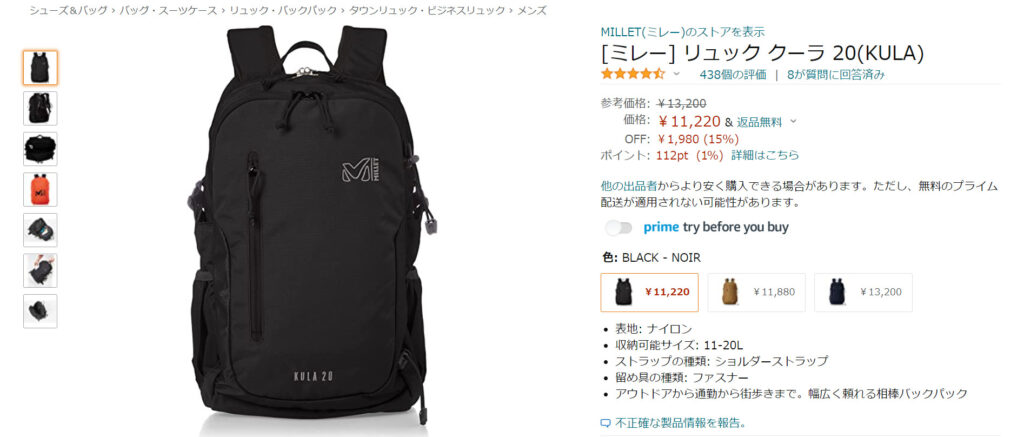Viewport: 1024px width, 437px height.
Task: Select the last thumbnail in the image list
Action: [x=40, y=311]
